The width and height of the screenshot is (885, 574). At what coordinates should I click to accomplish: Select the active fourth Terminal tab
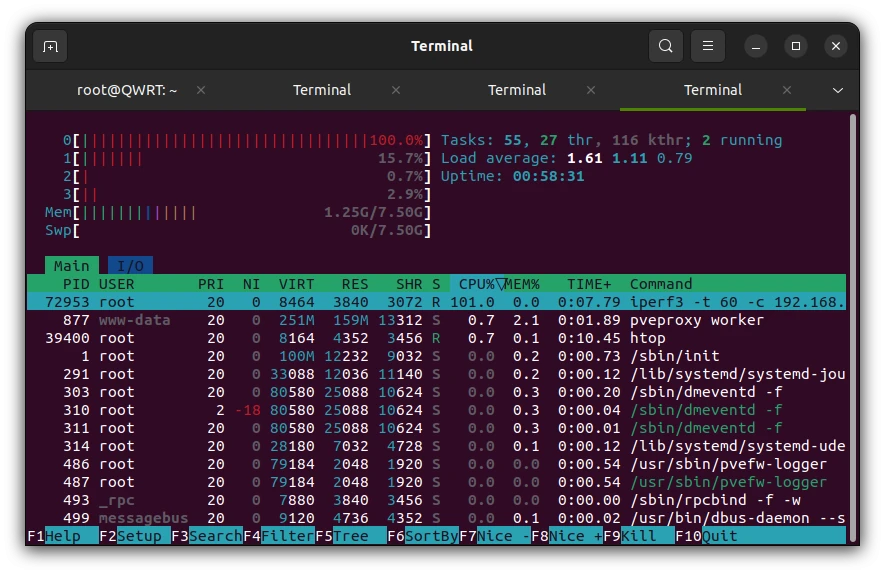(713, 90)
